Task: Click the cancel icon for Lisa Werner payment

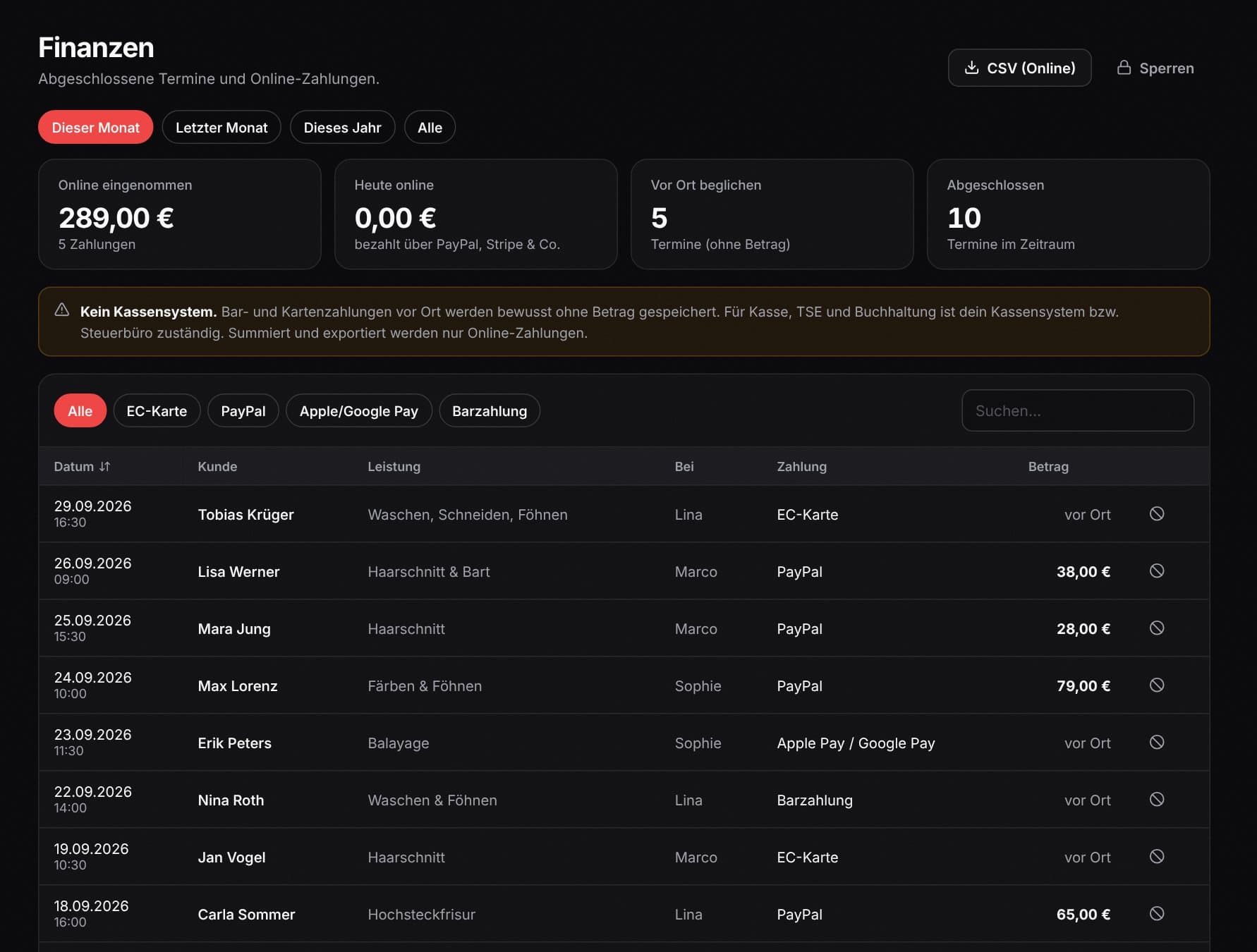Action: pyautogui.click(x=1157, y=570)
